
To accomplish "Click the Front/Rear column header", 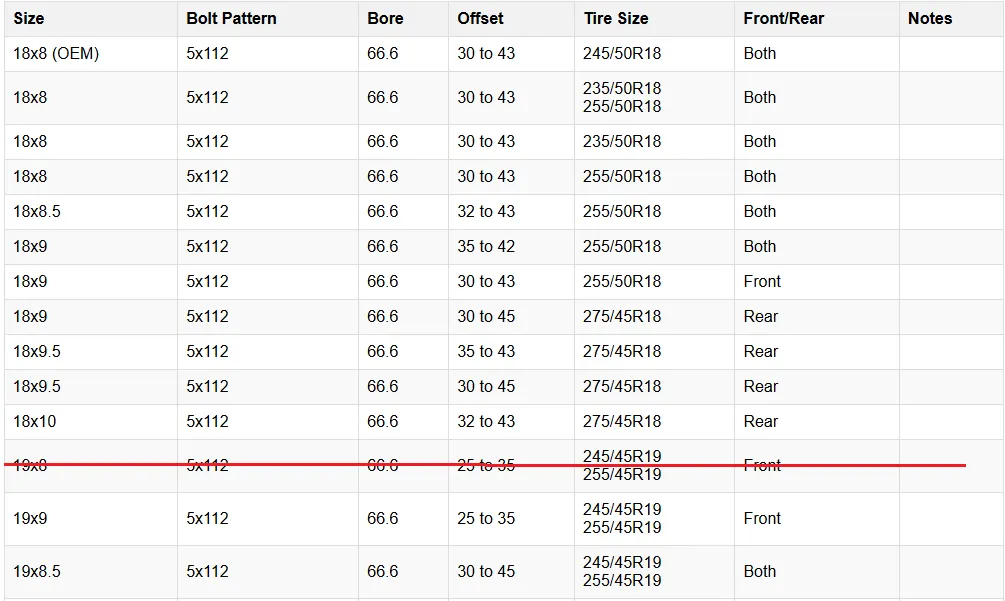I will (783, 19).
